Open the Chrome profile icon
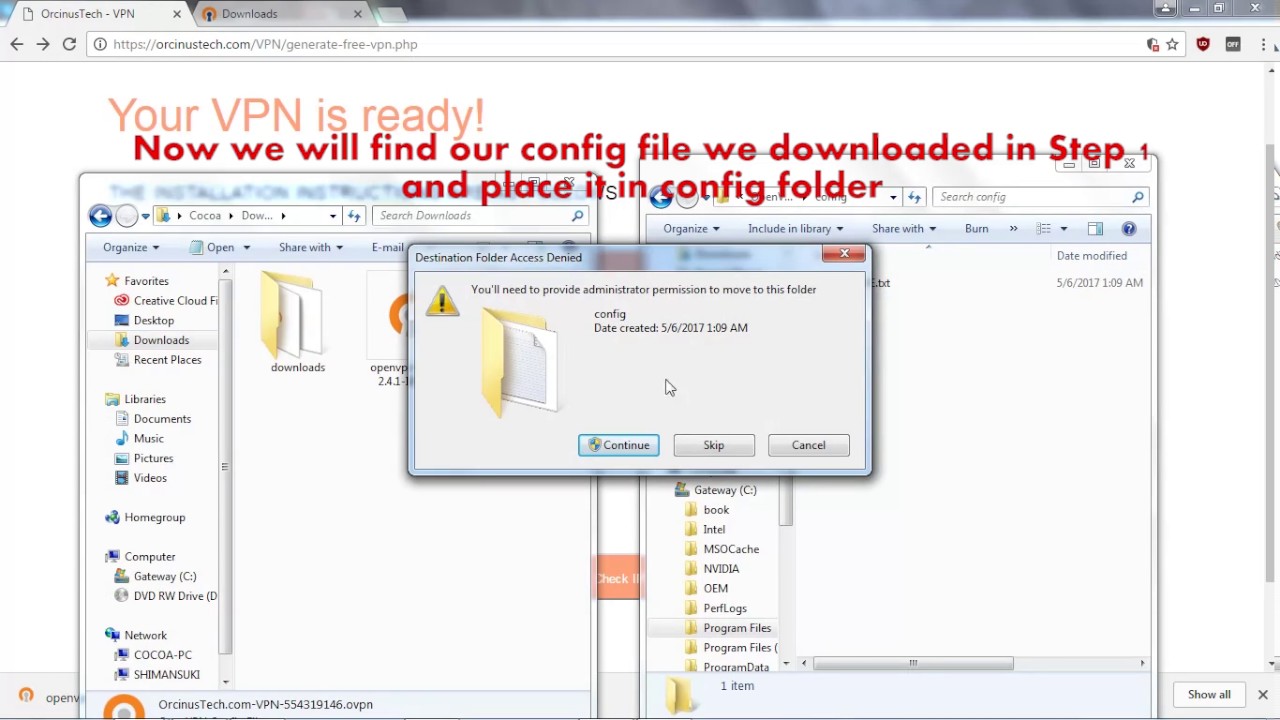The width and height of the screenshot is (1280, 720). (x=1165, y=9)
